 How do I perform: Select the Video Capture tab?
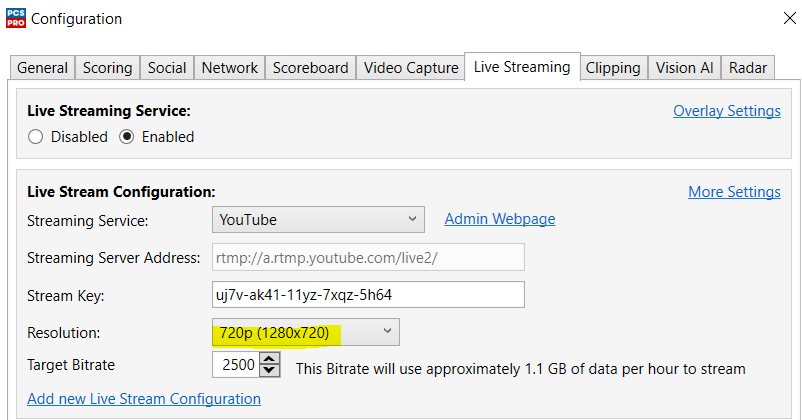point(411,68)
